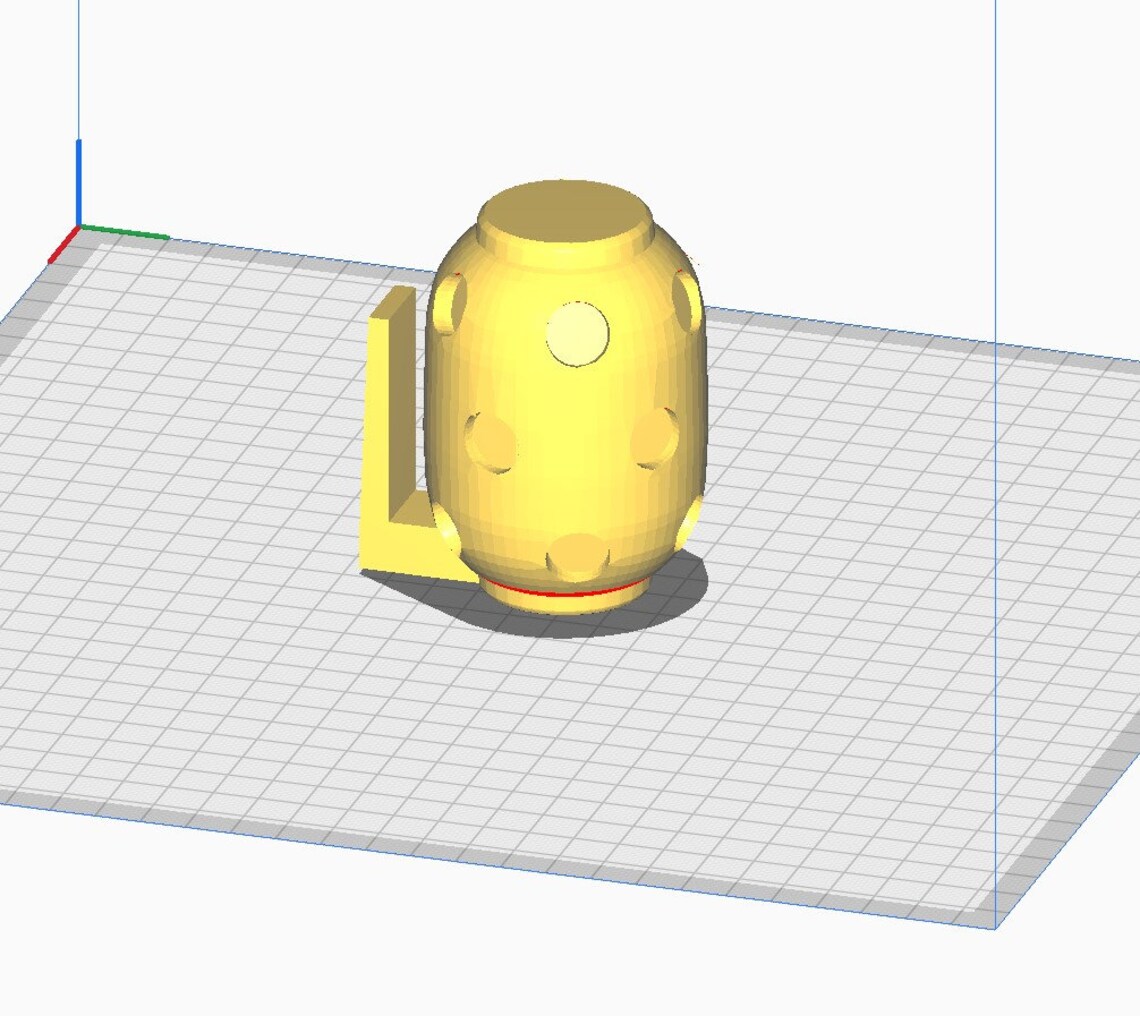The width and height of the screenshot is (1140, 1016).
Task: Click the circular dimple on the model front
Action: pos(576,335)
